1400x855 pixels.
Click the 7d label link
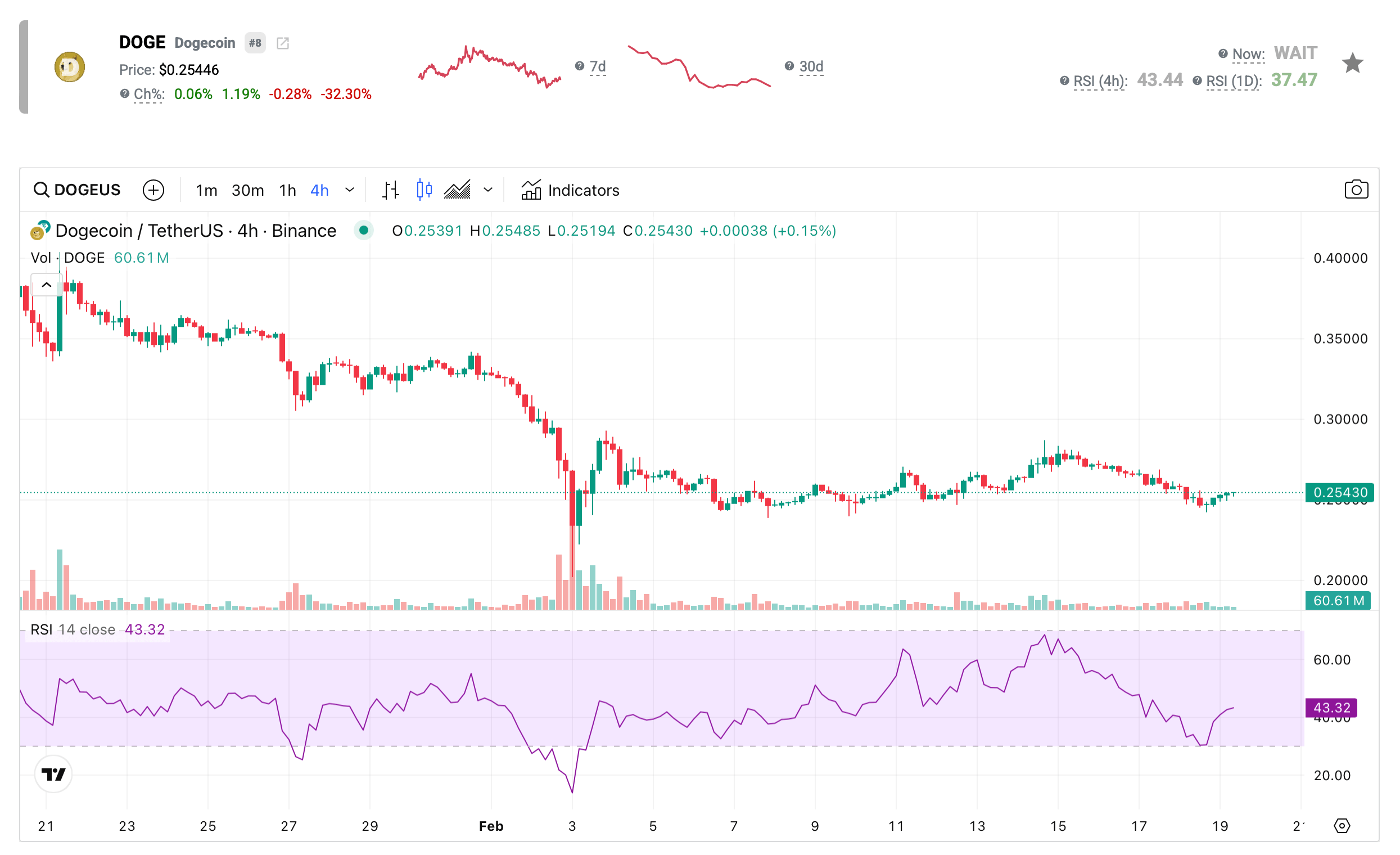597,67
